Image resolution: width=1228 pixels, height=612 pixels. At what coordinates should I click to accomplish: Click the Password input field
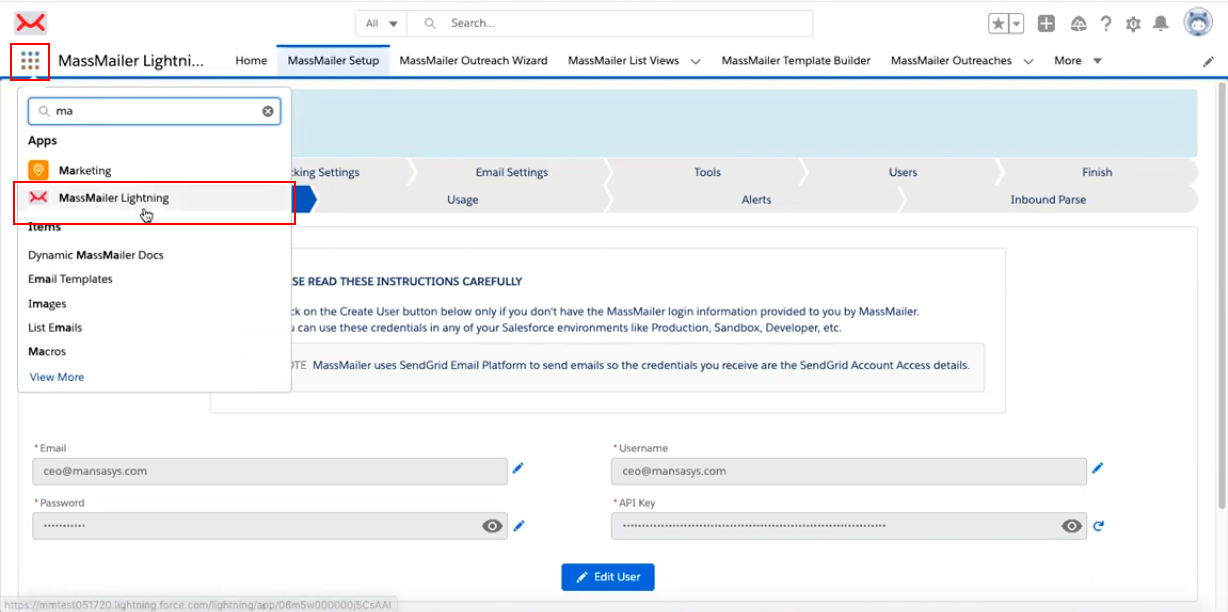tap(270, 526)
